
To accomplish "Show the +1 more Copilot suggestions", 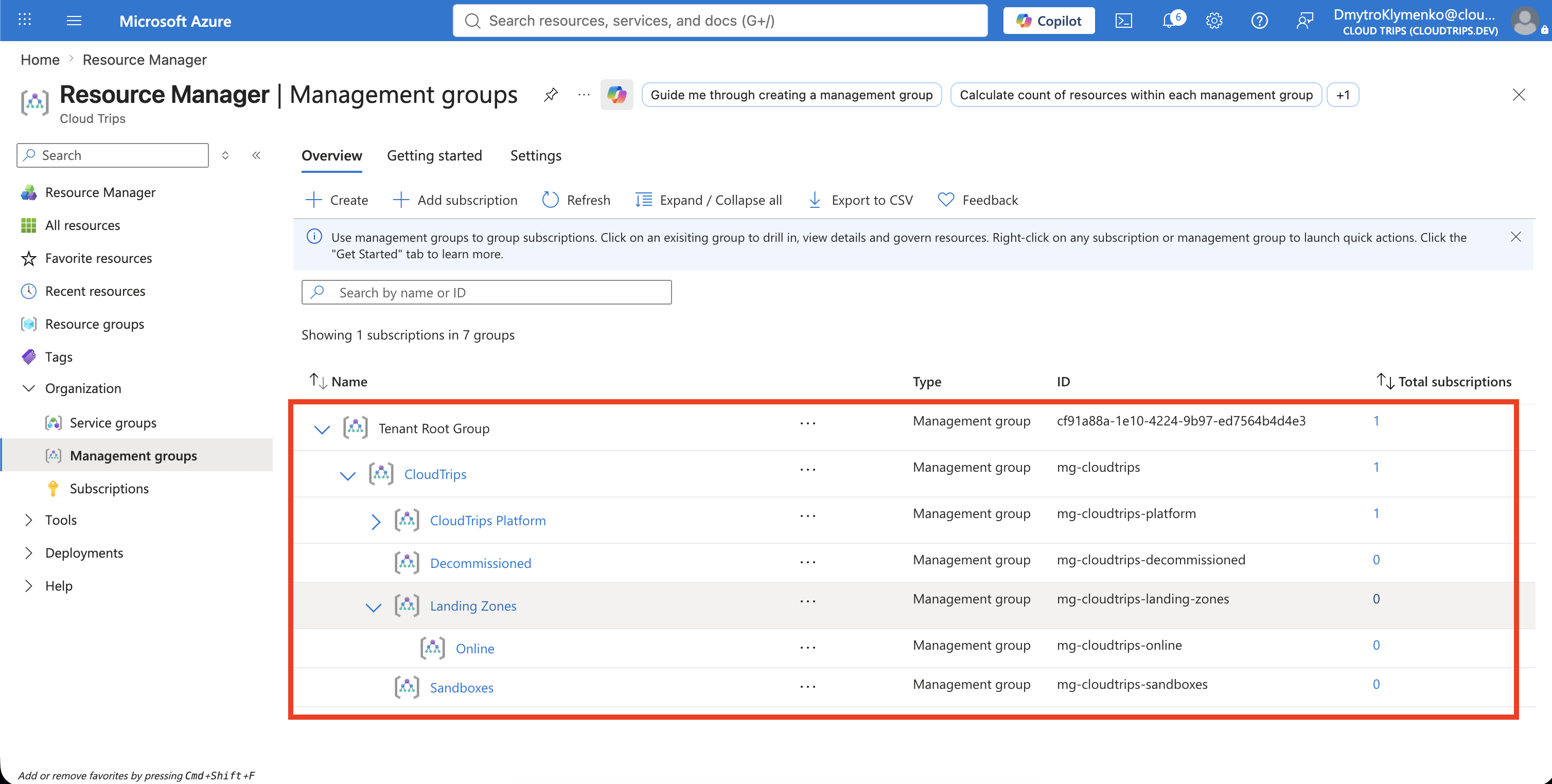I will (x=1343, y=95).
